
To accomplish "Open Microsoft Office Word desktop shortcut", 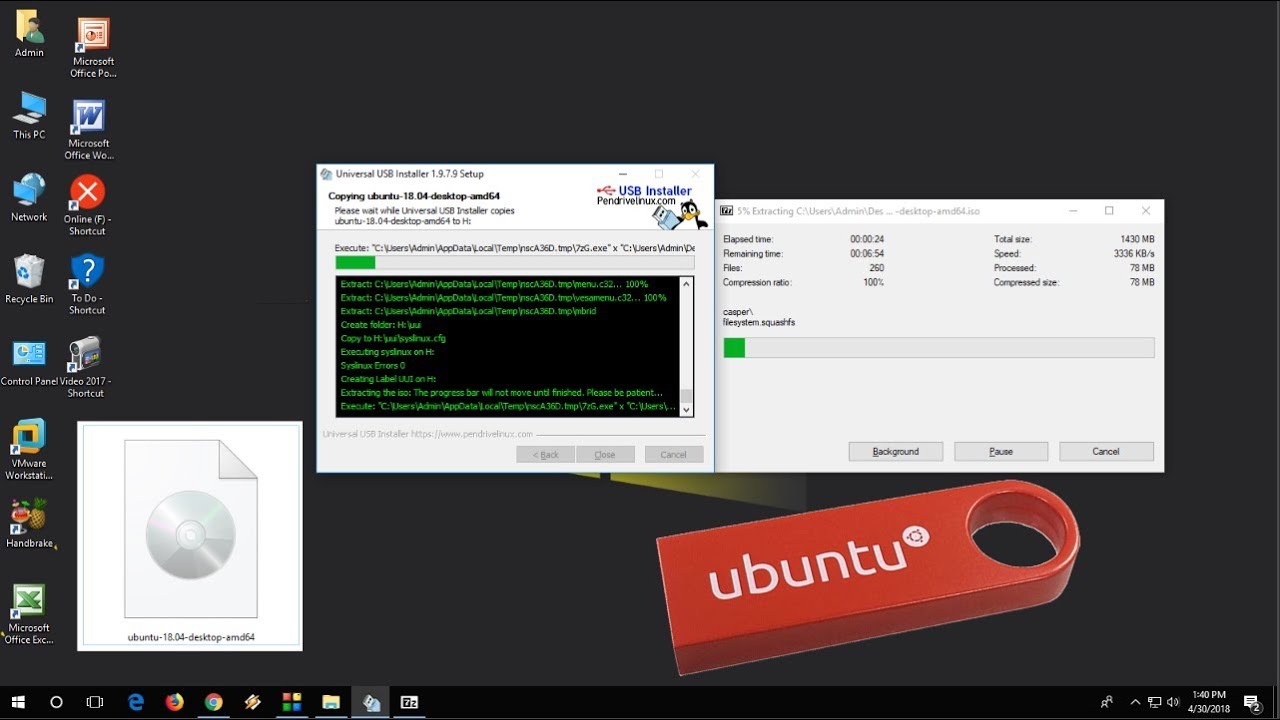I will [89, 130].
